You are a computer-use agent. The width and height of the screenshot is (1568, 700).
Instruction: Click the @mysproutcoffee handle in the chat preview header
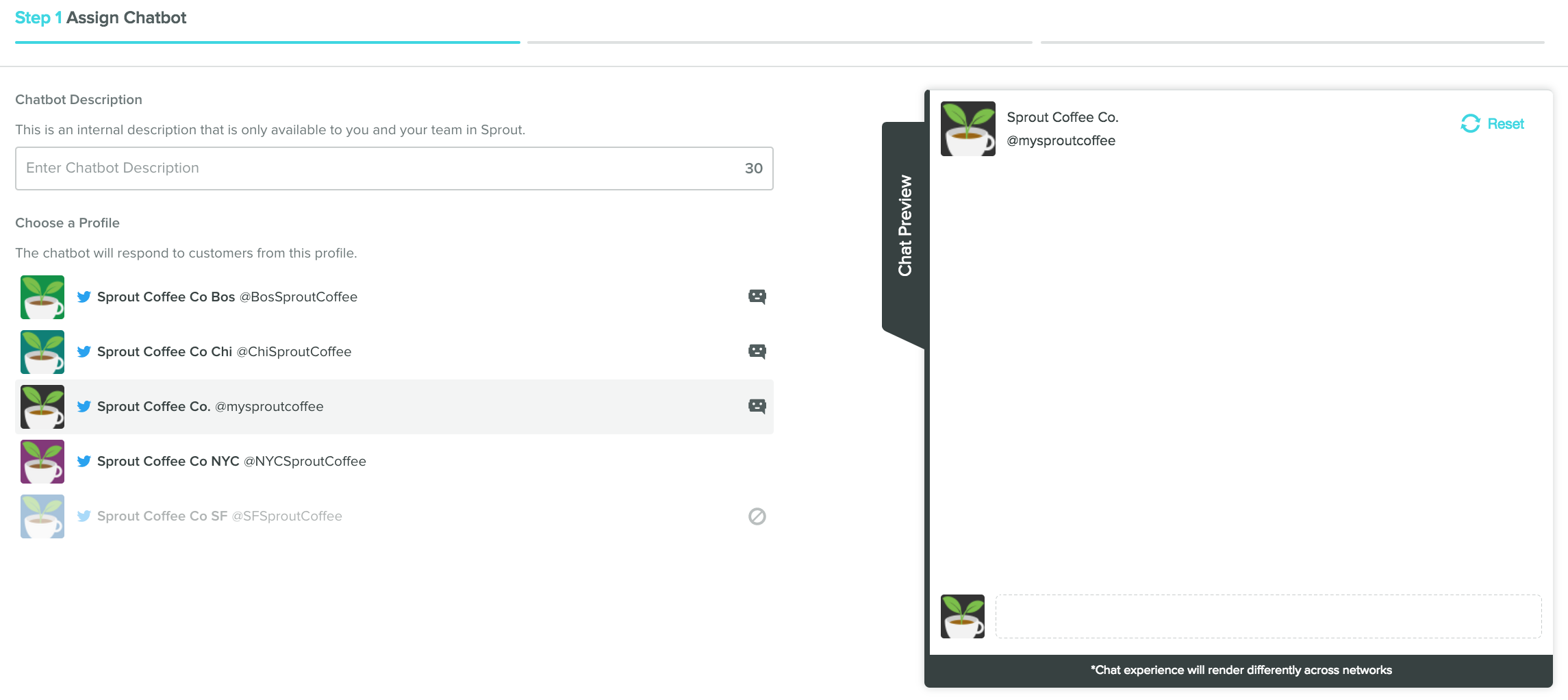pos(1061,140)
